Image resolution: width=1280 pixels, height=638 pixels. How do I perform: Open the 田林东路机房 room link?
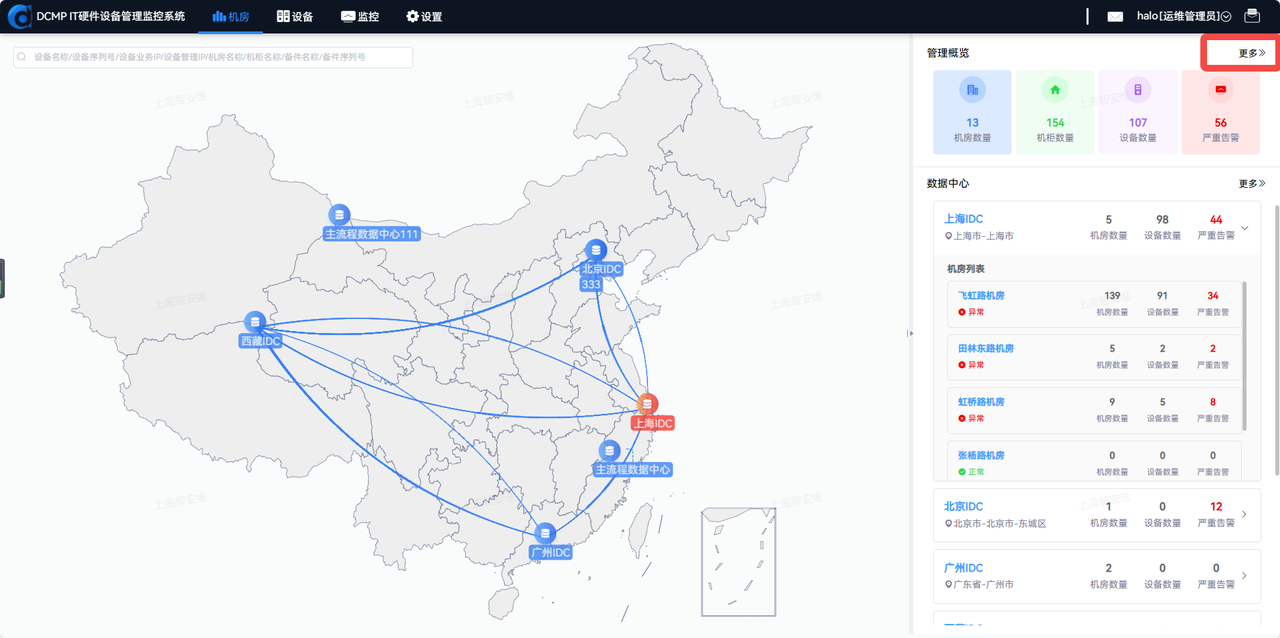pos(986,349)
